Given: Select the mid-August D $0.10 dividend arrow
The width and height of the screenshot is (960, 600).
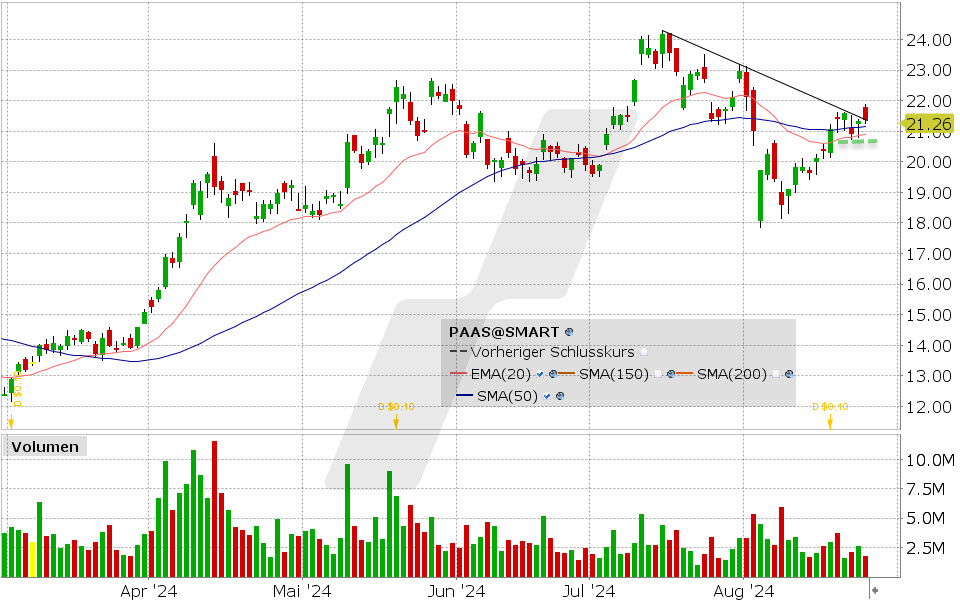Looking at the screenshot, I should pos(830,421).
